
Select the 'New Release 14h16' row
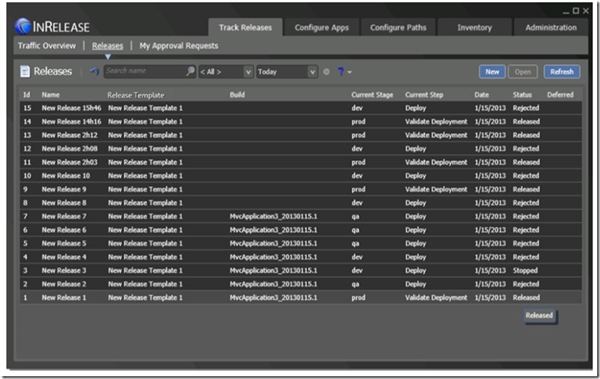coord(301,121)
